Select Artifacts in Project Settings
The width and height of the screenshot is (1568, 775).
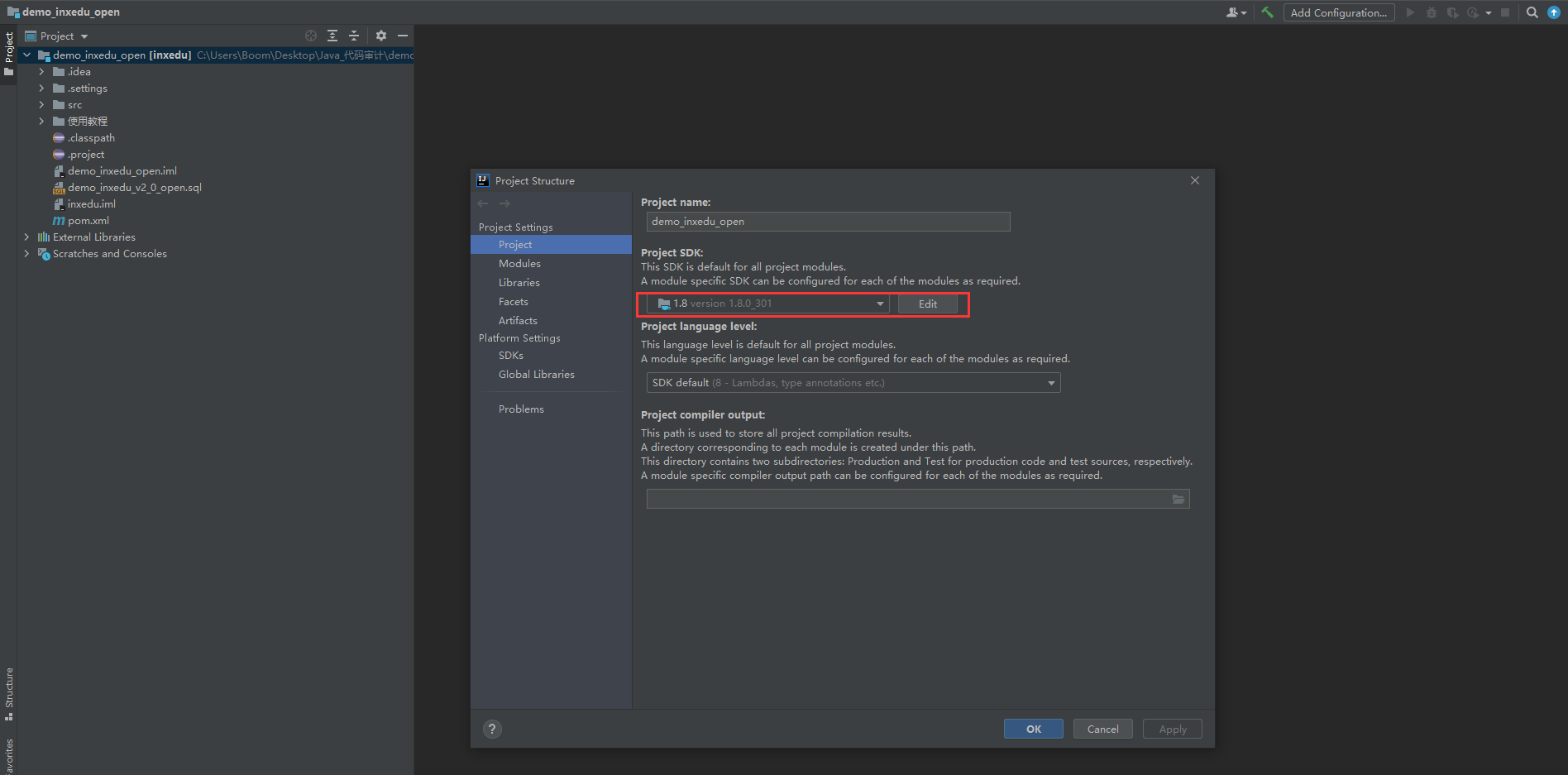[x=551, y=321]
